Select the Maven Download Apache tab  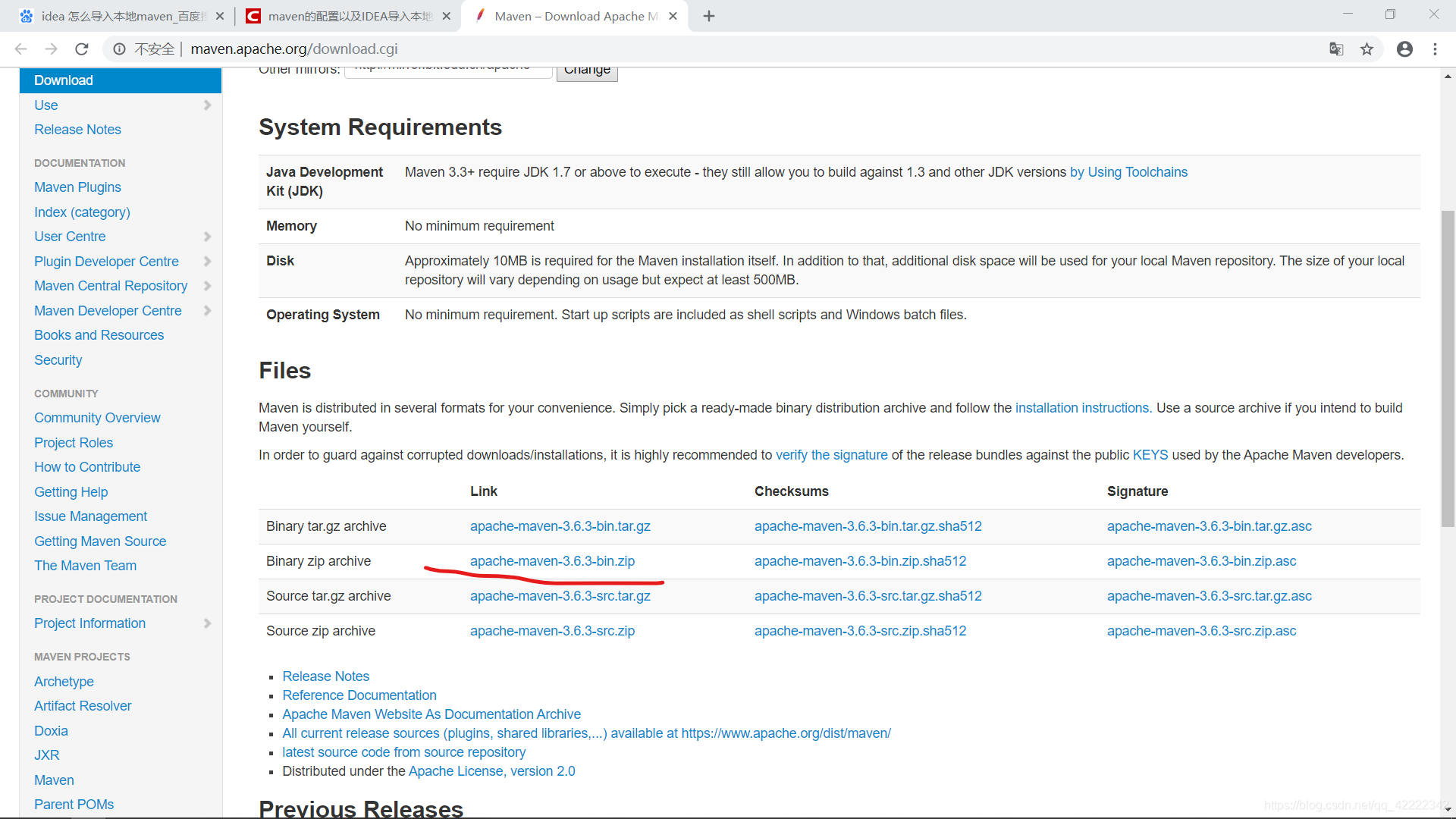[574, 16]
